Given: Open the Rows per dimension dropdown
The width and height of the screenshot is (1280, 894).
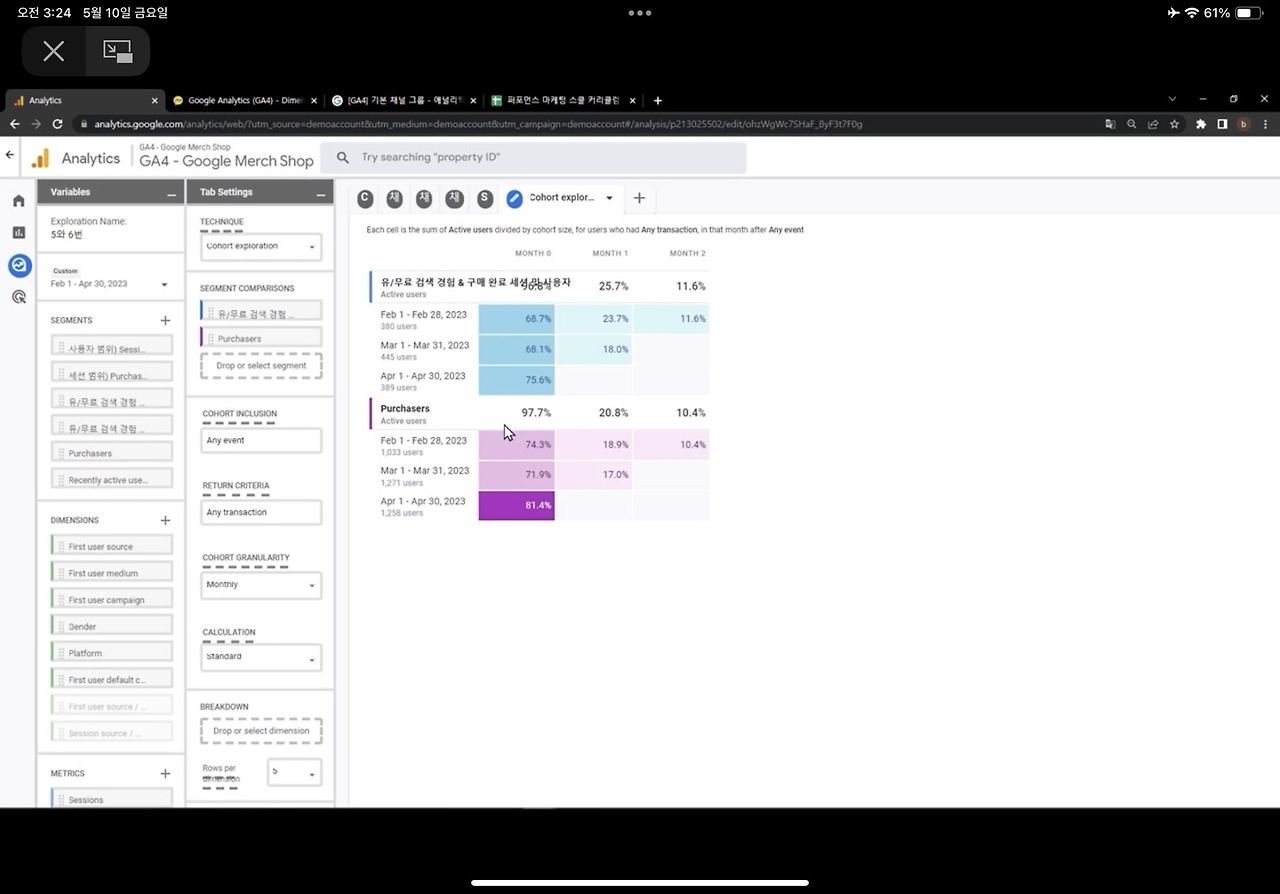Looking at the screenshot, I should click(x=294, y=772).
